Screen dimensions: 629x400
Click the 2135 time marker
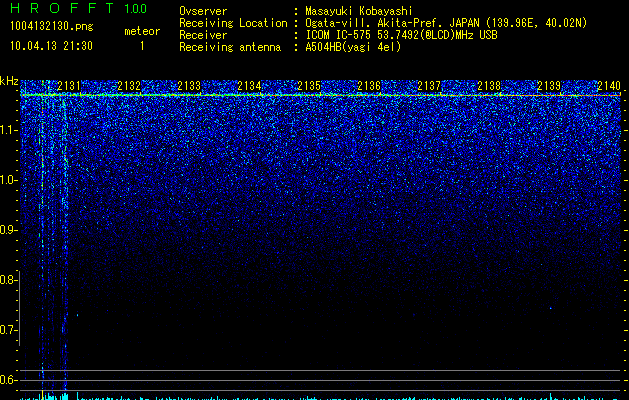click(309, 86)
